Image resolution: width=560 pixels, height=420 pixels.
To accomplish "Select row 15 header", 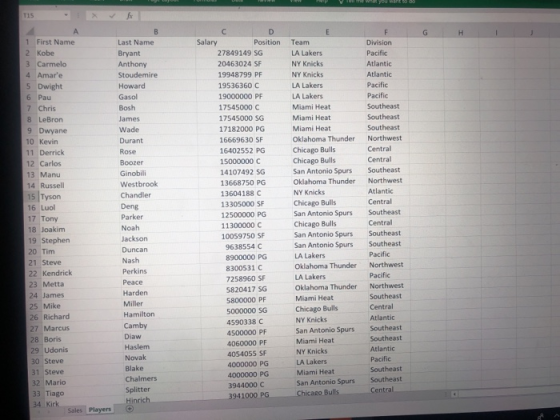I will pos(31,197).
